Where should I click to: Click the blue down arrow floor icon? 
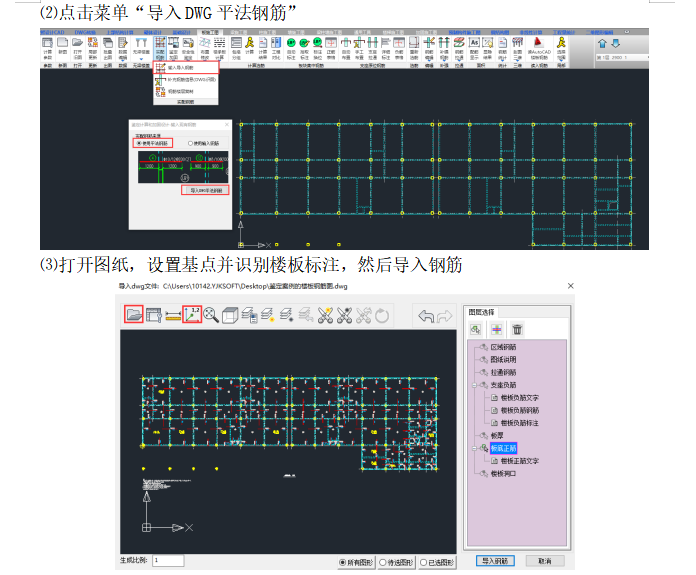point(616,44)
